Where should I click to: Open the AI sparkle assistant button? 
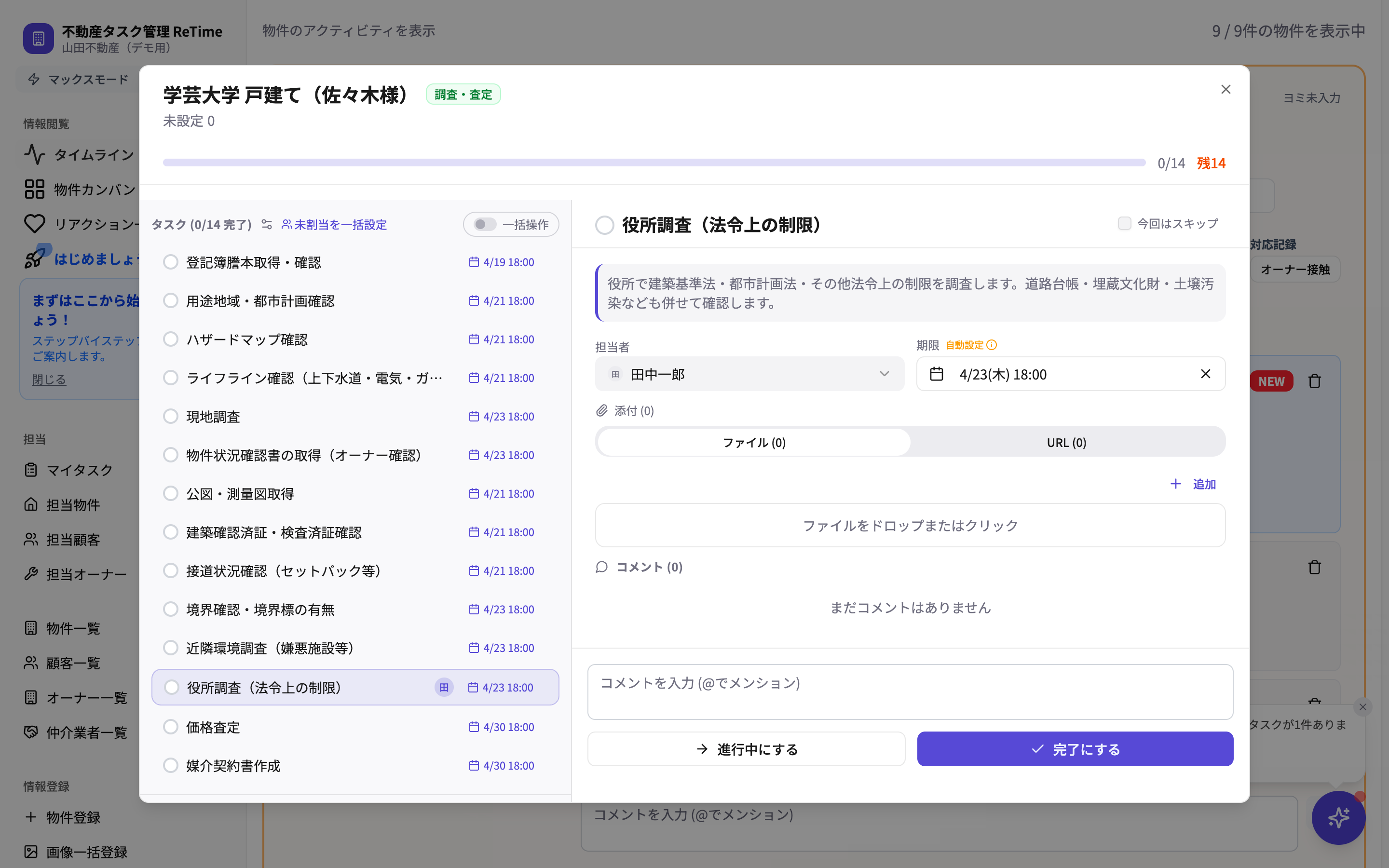coord(1338,817)
